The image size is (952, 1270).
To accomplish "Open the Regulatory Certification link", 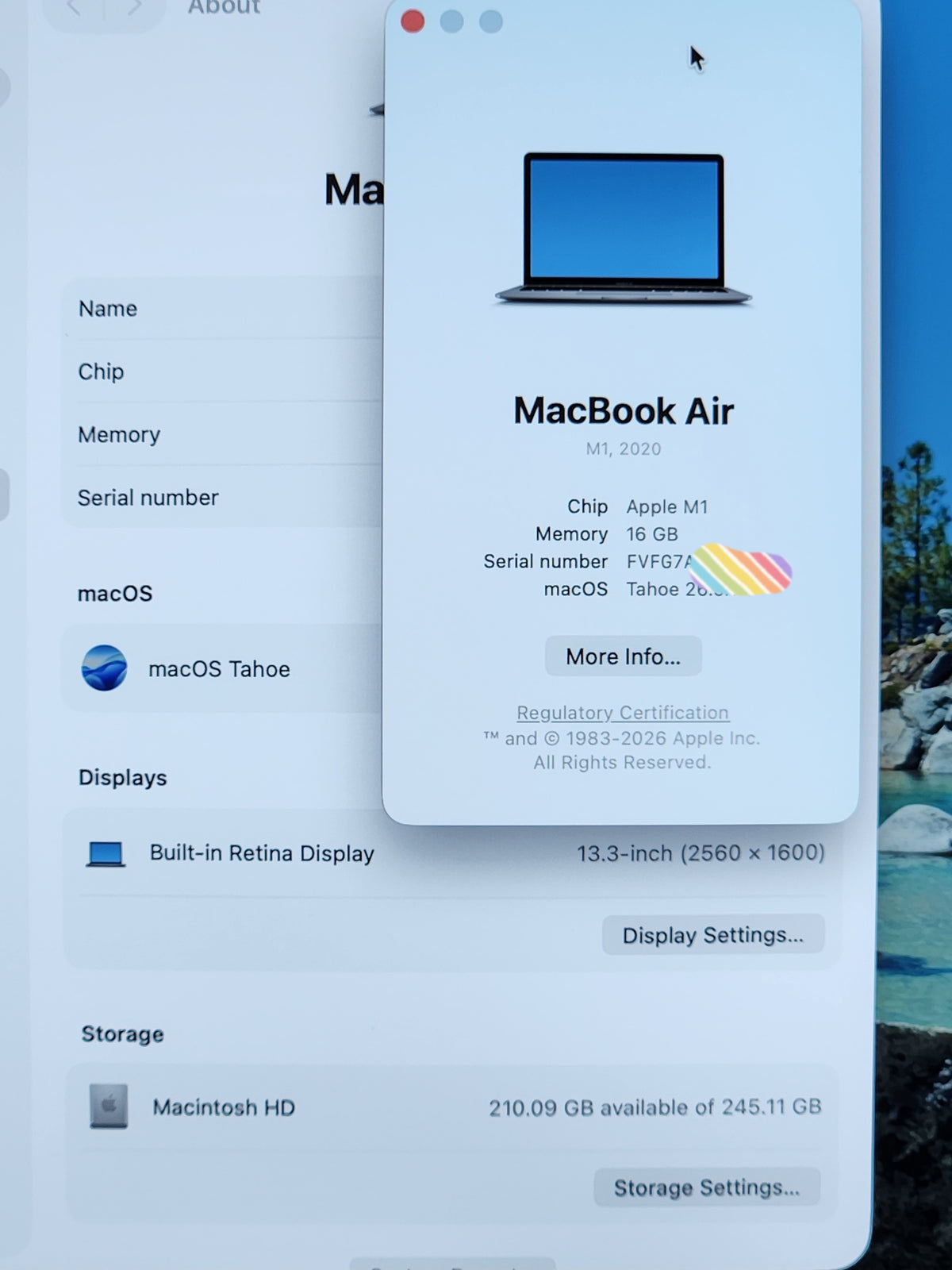I will tap(623, 713).
